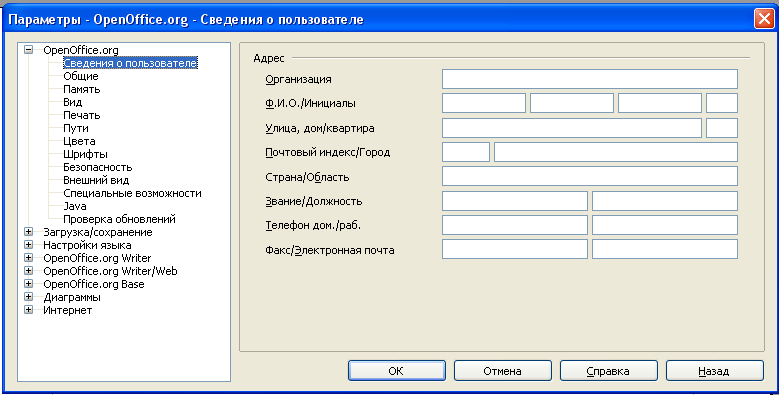
Task: Select the OpenOffice.org Base tree label
Action: [x=93, y=284]
